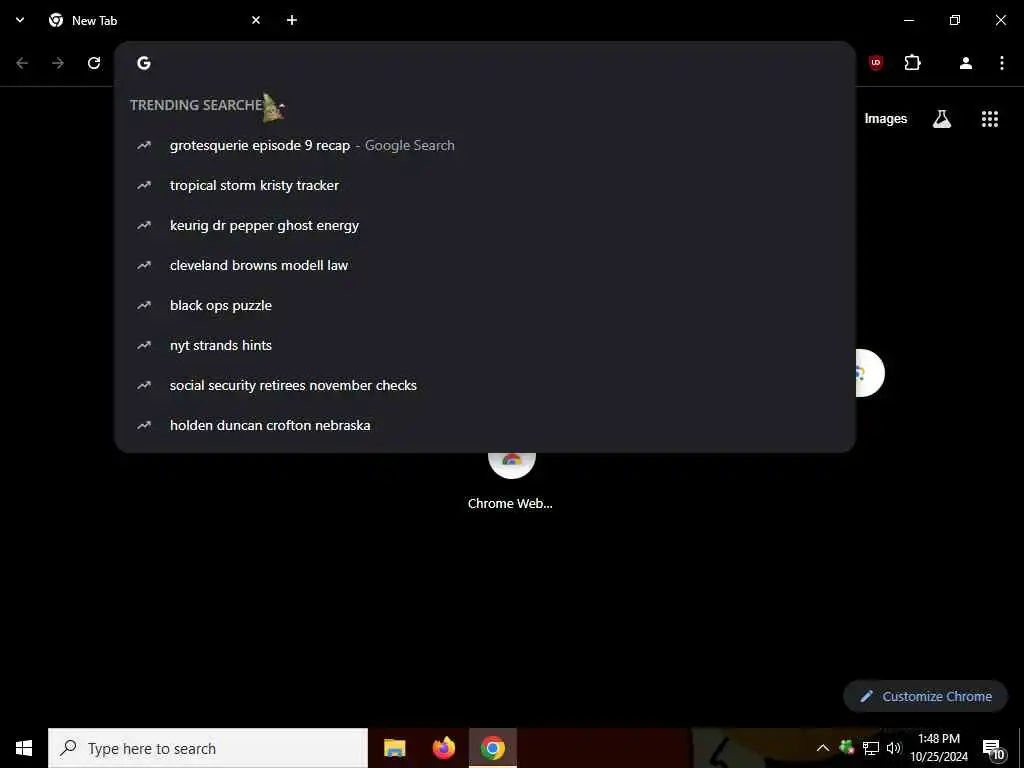Select suggestion black ops puzzle
1024x768 pixels.
485,305
